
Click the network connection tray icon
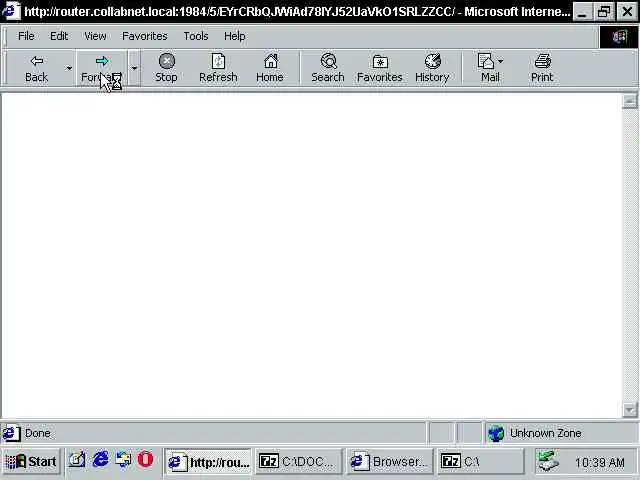(548, 461)
